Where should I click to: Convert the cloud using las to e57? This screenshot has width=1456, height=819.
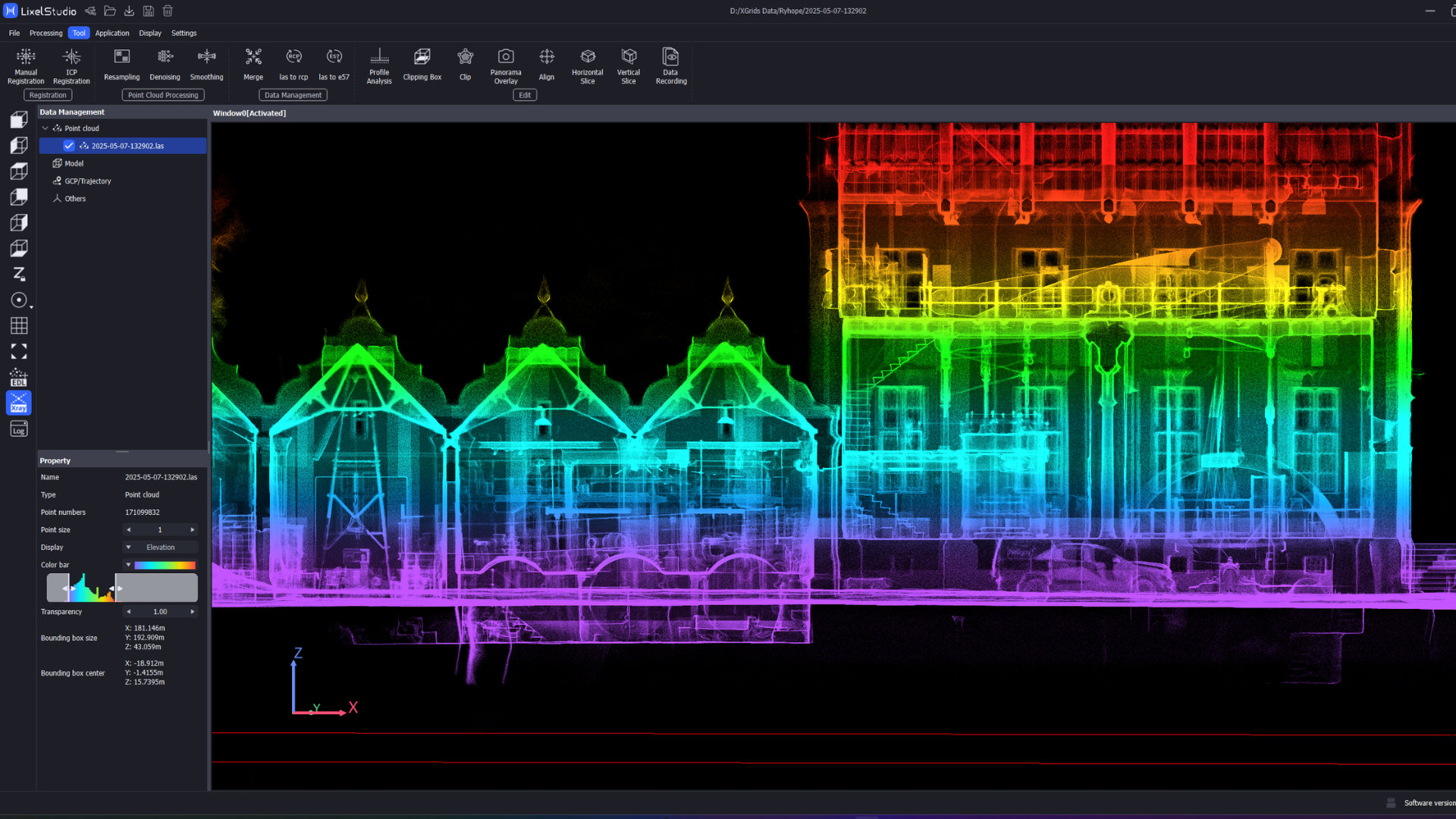coord(334,64)
